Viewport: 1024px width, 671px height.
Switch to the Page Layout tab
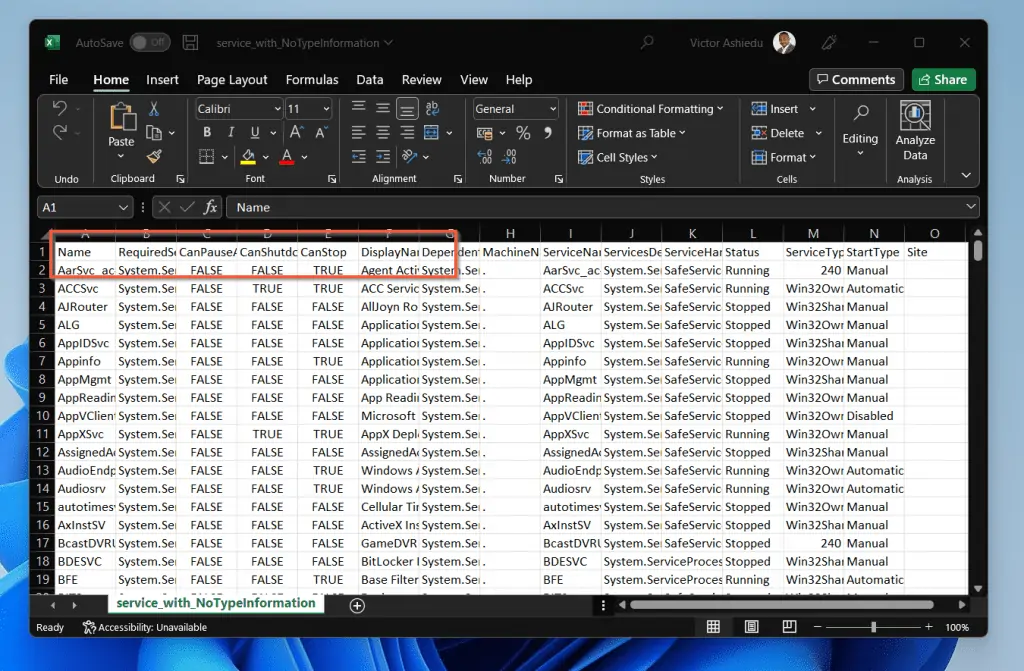[232, 80]
